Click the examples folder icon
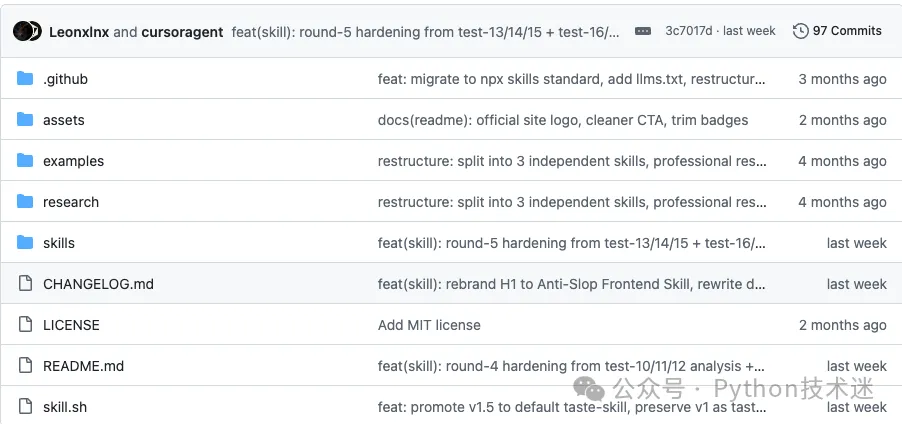The height and width of the screenshot is (424, 902). pos(25,160)
